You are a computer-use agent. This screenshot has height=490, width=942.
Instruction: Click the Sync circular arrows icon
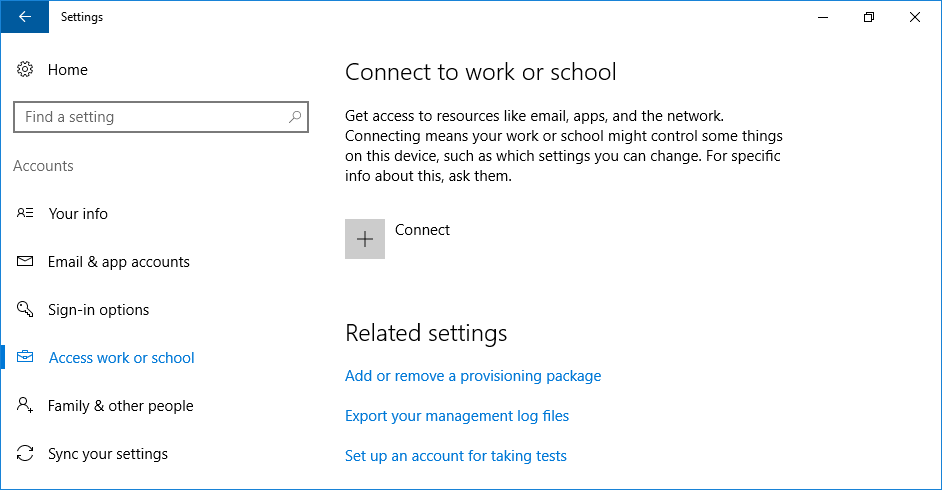[x=25, y=453]
